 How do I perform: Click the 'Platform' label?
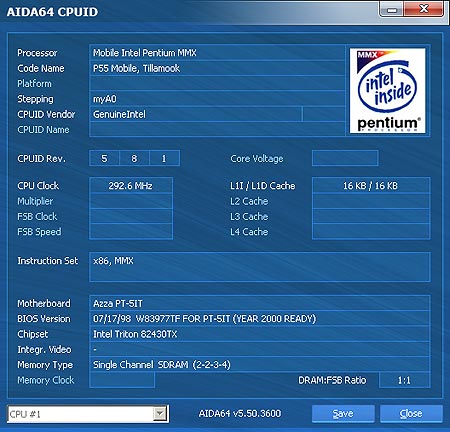34,84
